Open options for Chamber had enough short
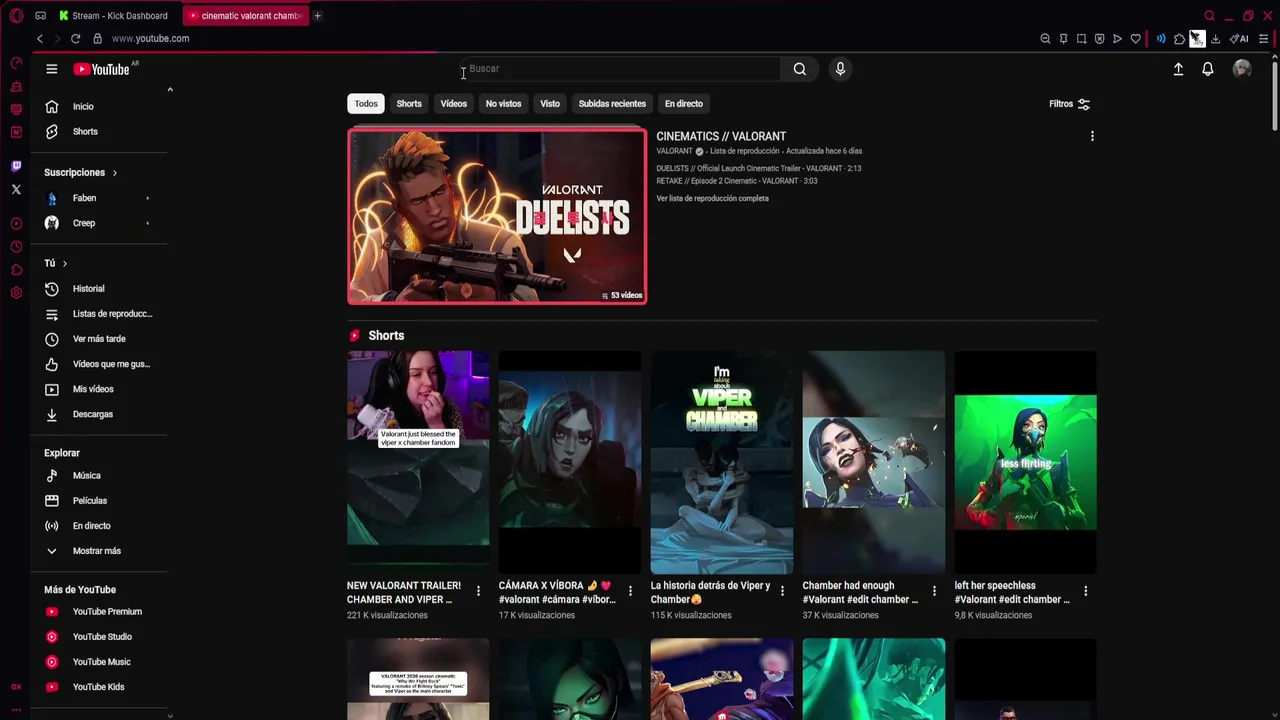 [934, 591]
